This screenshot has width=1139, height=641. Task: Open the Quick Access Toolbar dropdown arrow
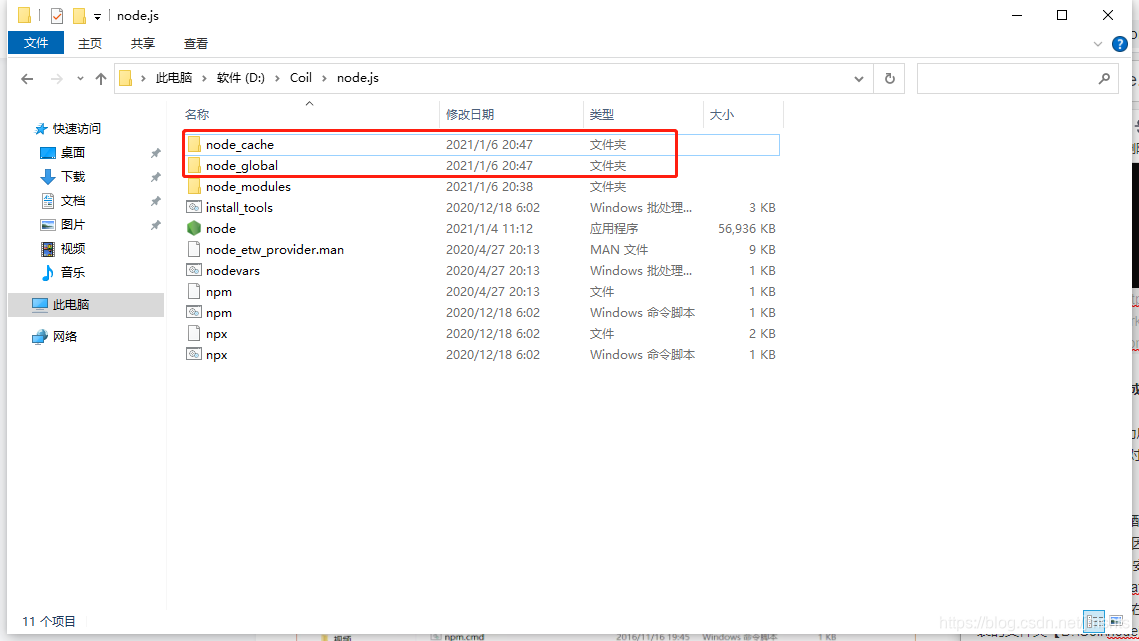(97, 16)
